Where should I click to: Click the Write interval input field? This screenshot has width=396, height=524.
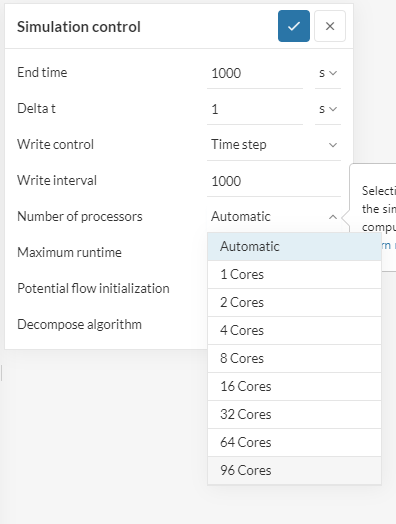pyautogui.click(x=274, y=181)
